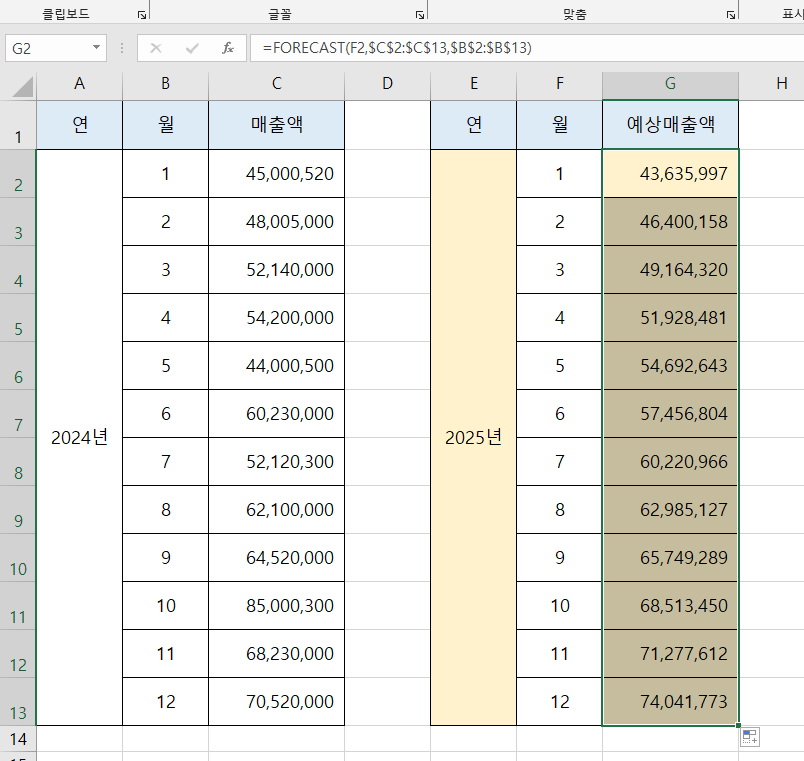
Task: Select forecast cell 54,692,643
Action: pos(671,366)
